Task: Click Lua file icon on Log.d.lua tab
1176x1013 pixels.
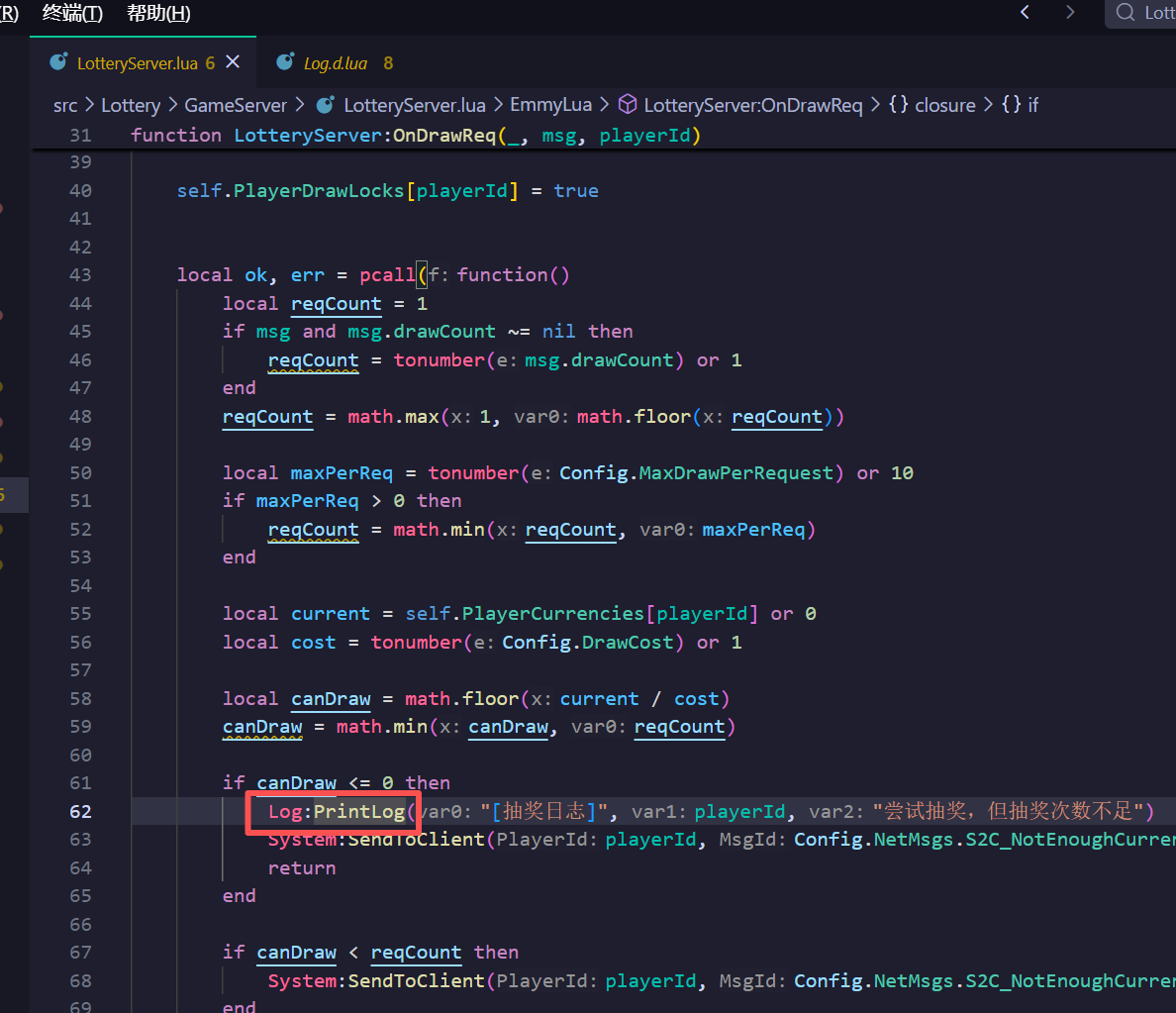Action: click(285, 62)
